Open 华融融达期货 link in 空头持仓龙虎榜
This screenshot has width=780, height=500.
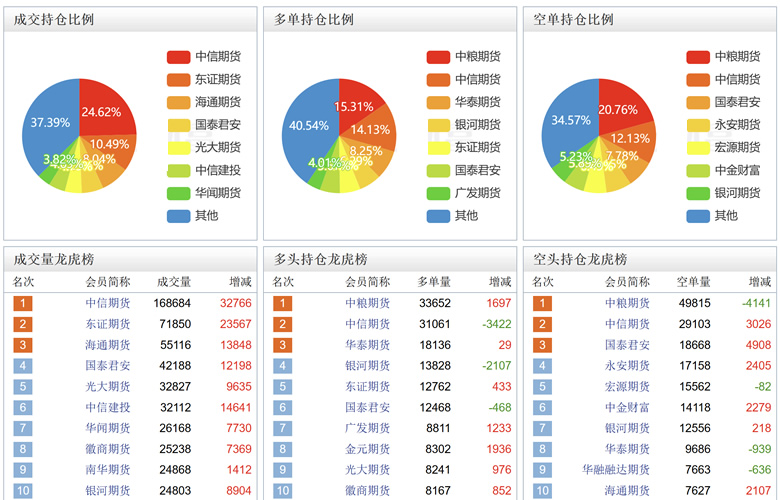click(616, 470)
